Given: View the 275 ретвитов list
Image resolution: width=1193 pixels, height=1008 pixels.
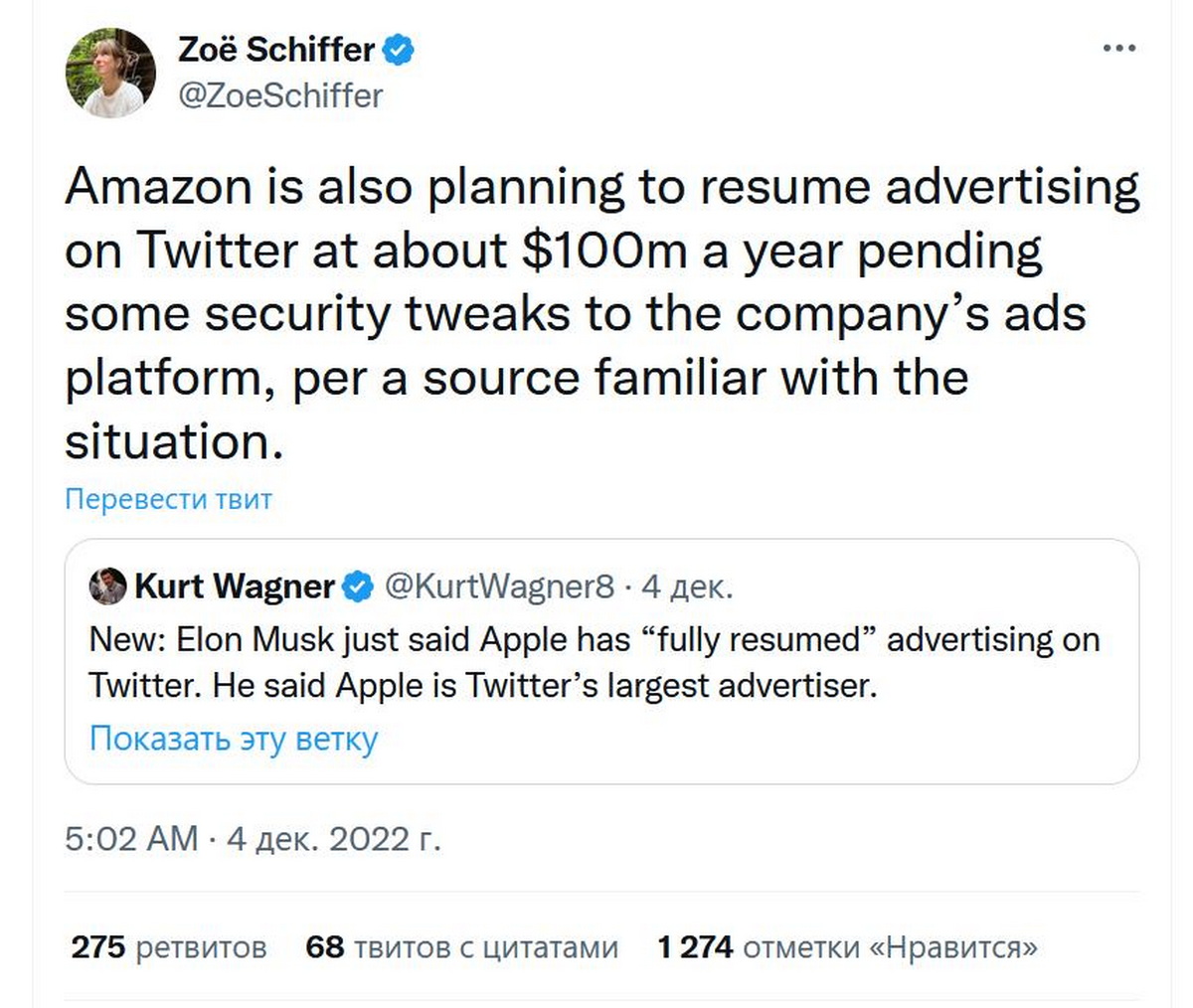Looking at the screenshot, I should 169,946.
